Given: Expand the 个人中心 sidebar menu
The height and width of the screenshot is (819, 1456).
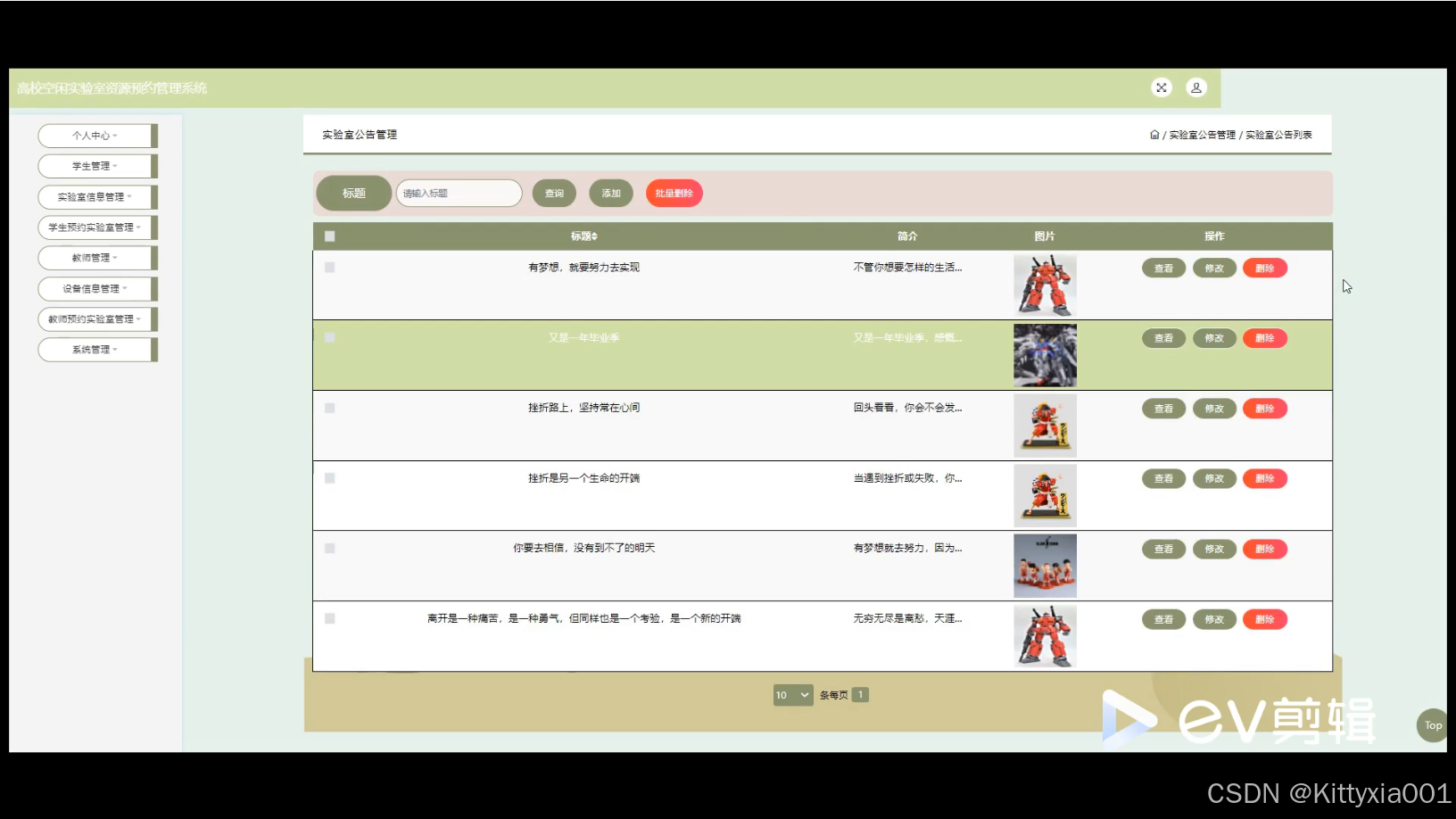Looking at the screenshot, I should [95, 136].
